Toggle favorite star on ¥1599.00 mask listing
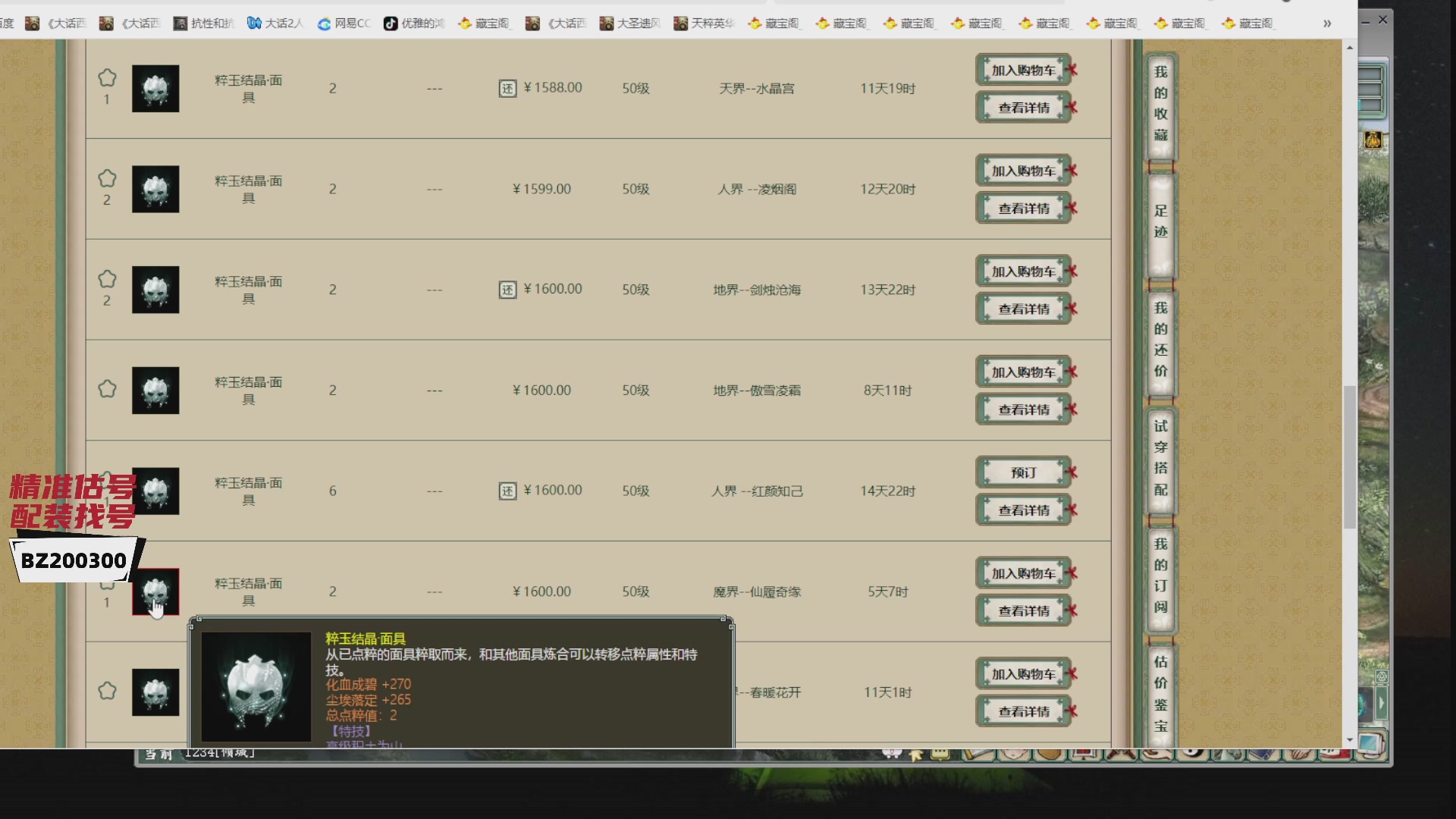Screen dimensions: 1456x819 pyautogui.click(x=107, y=178)
